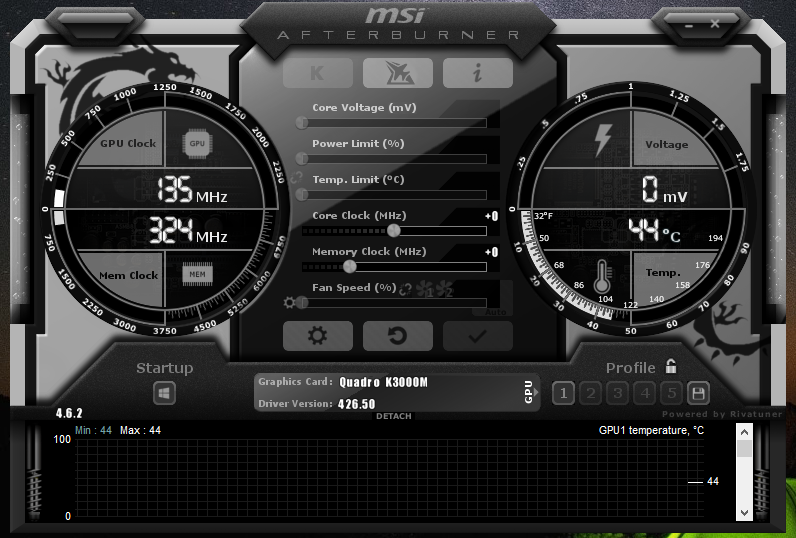Click the 4.6.2 version number
796x538 pixels.
coord(69,413)
